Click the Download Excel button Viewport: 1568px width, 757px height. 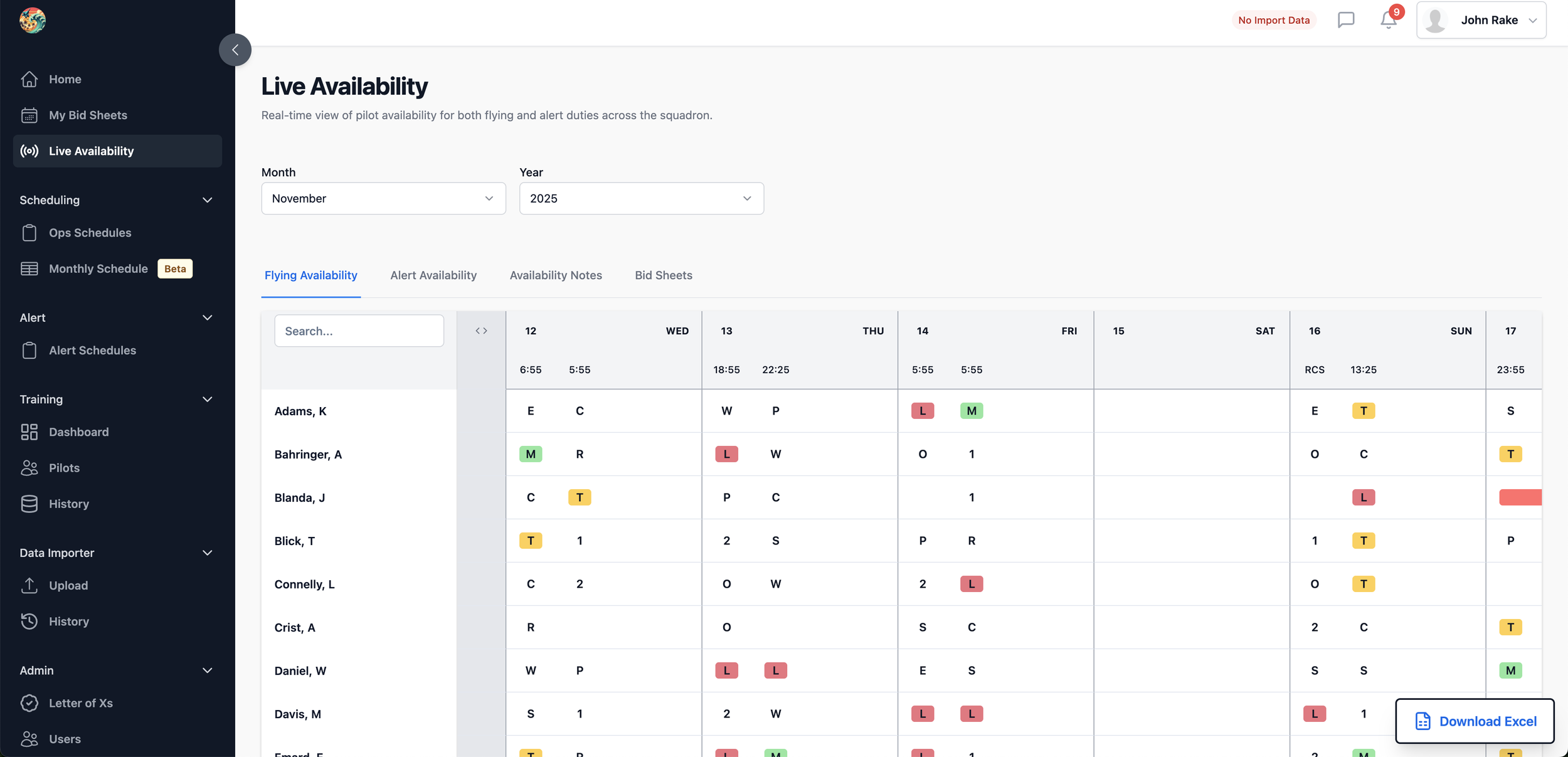click(1474, 721)
